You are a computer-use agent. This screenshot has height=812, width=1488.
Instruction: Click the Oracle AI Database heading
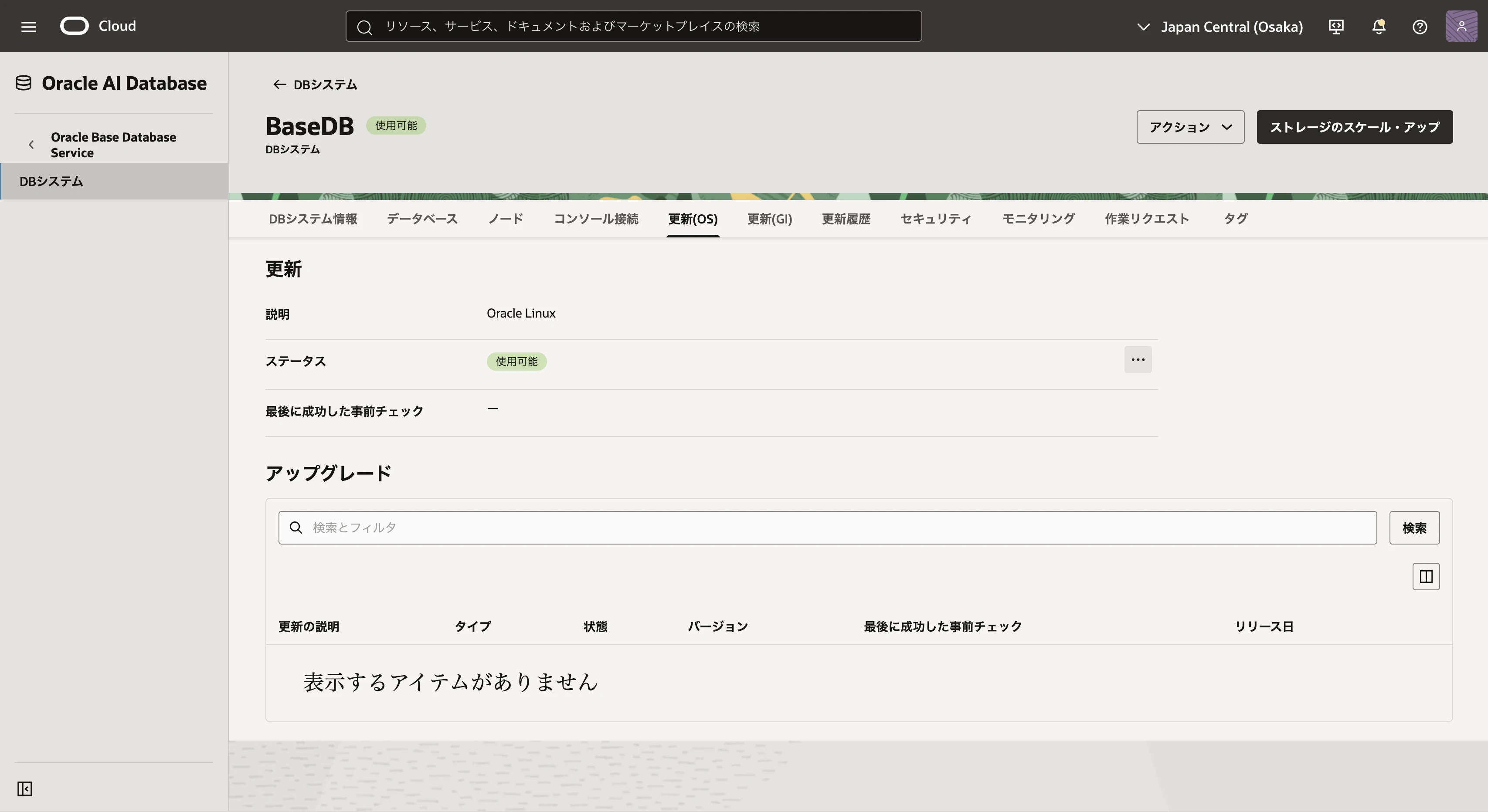124,83
